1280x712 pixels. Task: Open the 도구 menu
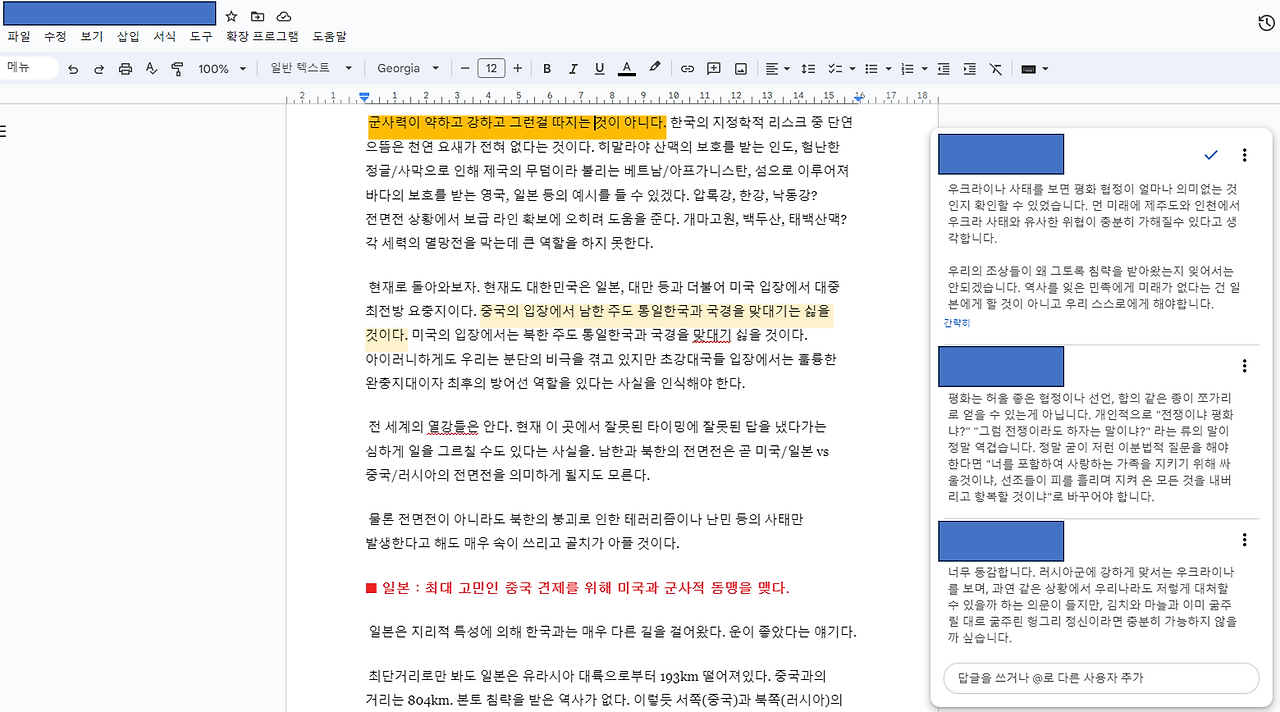click(x=201, y=36)
